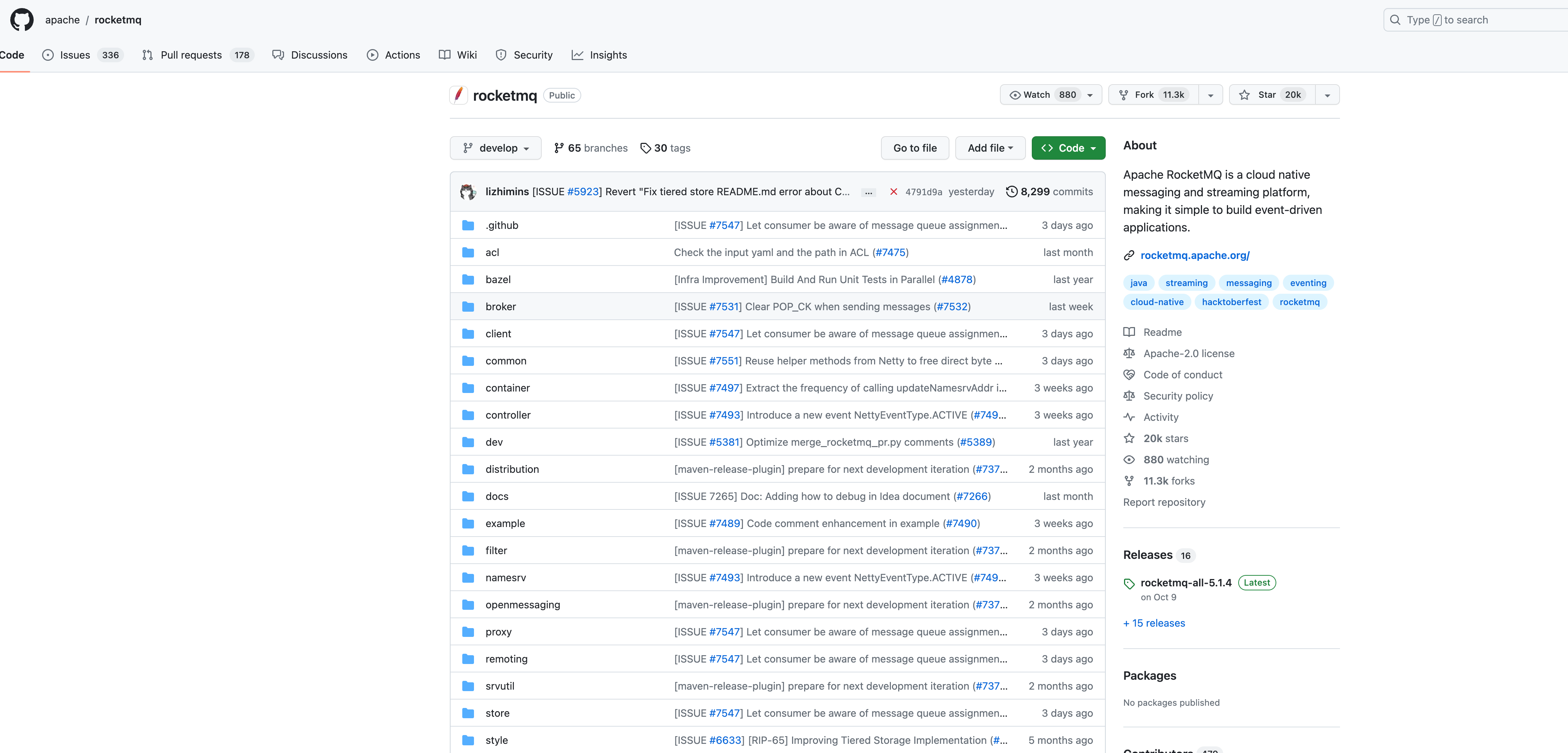The height and width of the screenshot is (753, 1568).
Task: Click the example folder icon
Action: tap(468, 523)
